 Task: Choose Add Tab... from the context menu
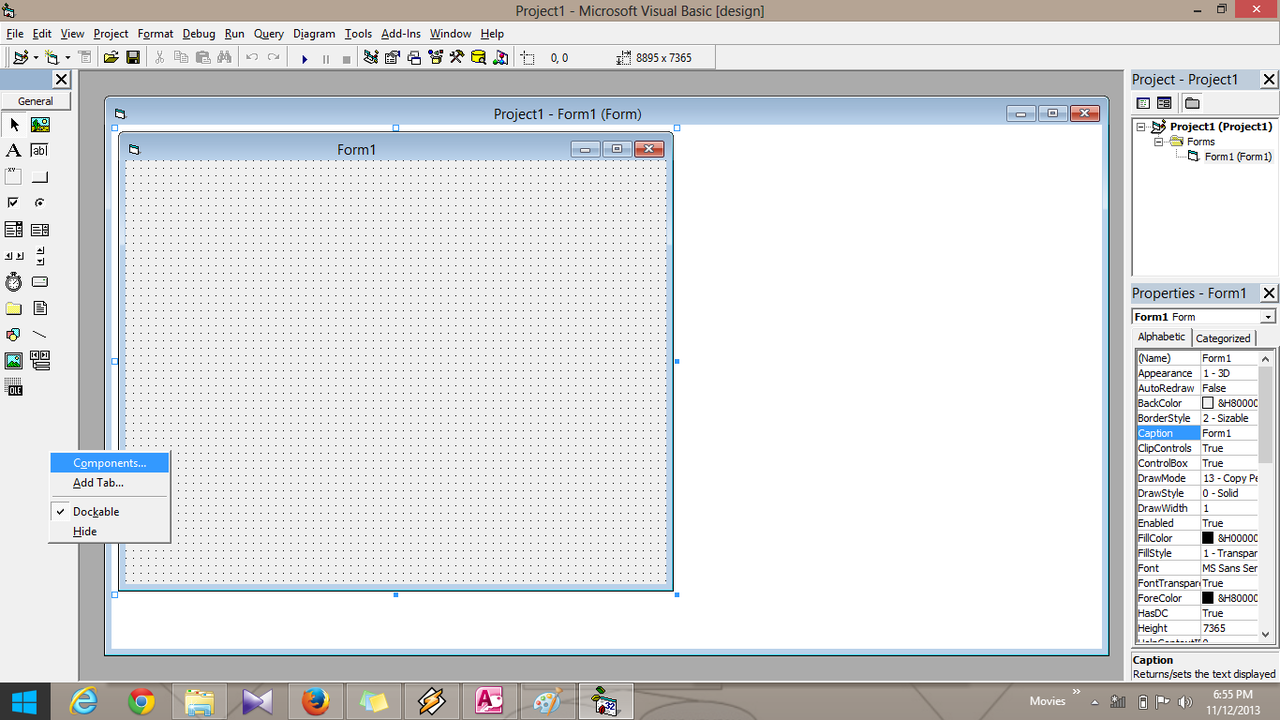[x=109, y=483]
